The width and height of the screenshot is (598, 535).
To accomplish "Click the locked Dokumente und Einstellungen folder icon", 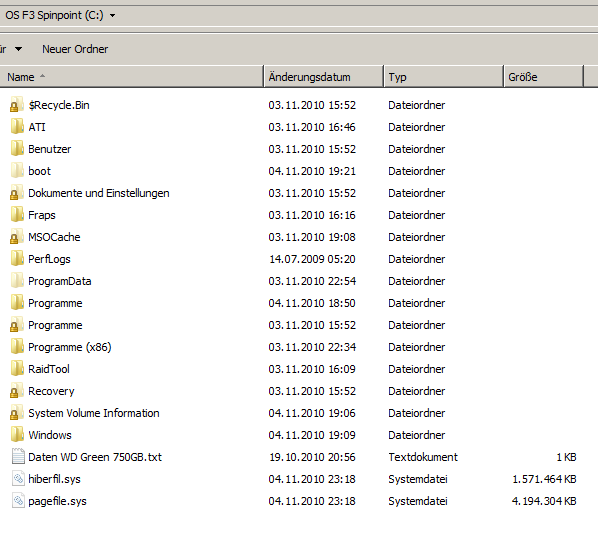I will (x=16, y=193).
